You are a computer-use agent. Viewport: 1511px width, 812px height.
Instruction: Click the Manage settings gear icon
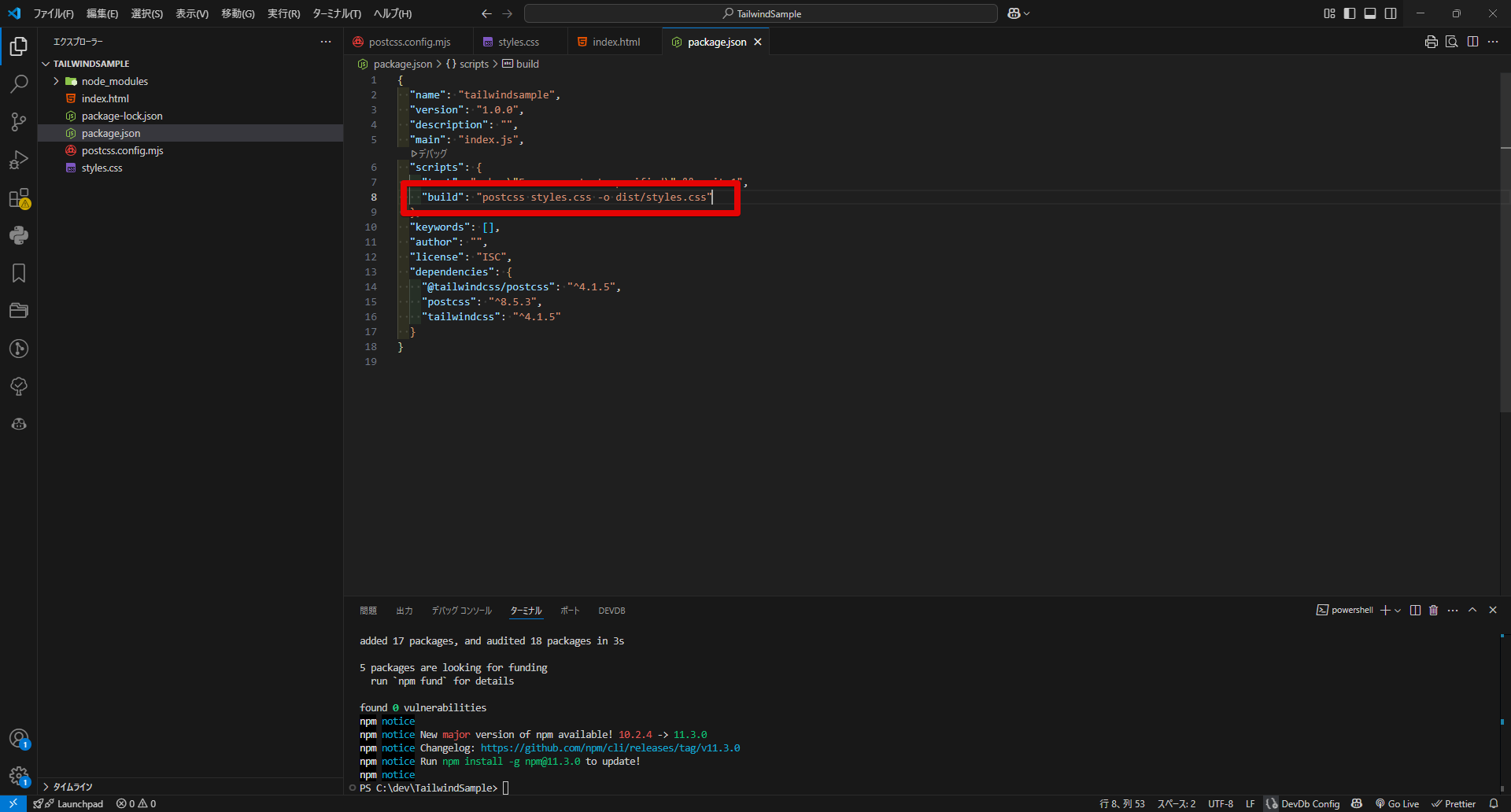point(19,777)
